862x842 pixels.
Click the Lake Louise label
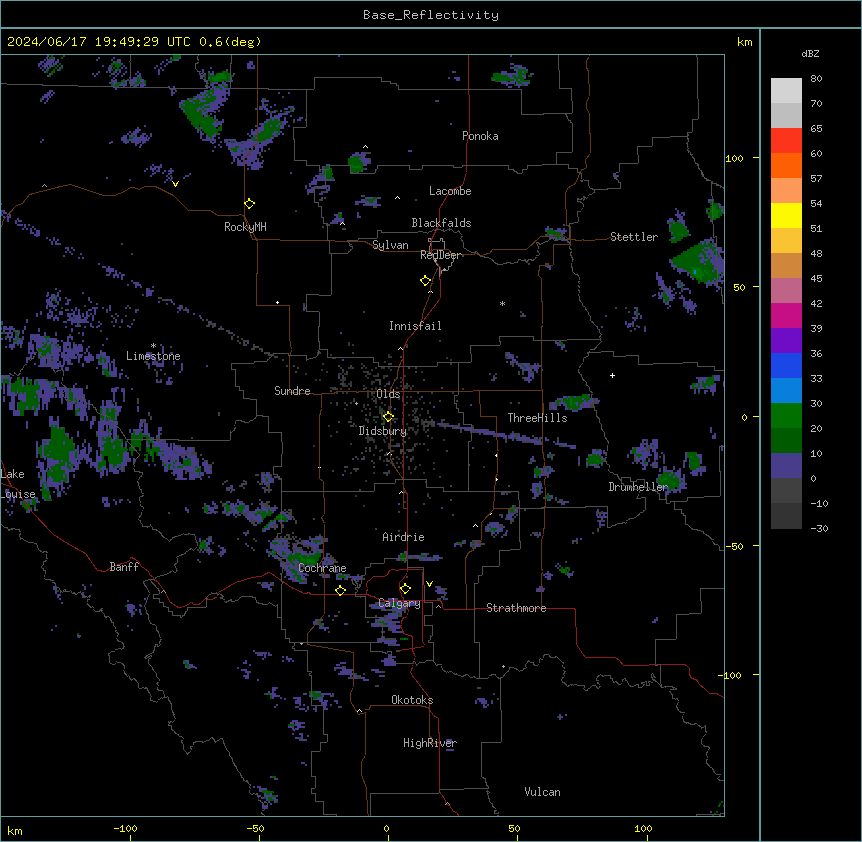pos(18,484)
